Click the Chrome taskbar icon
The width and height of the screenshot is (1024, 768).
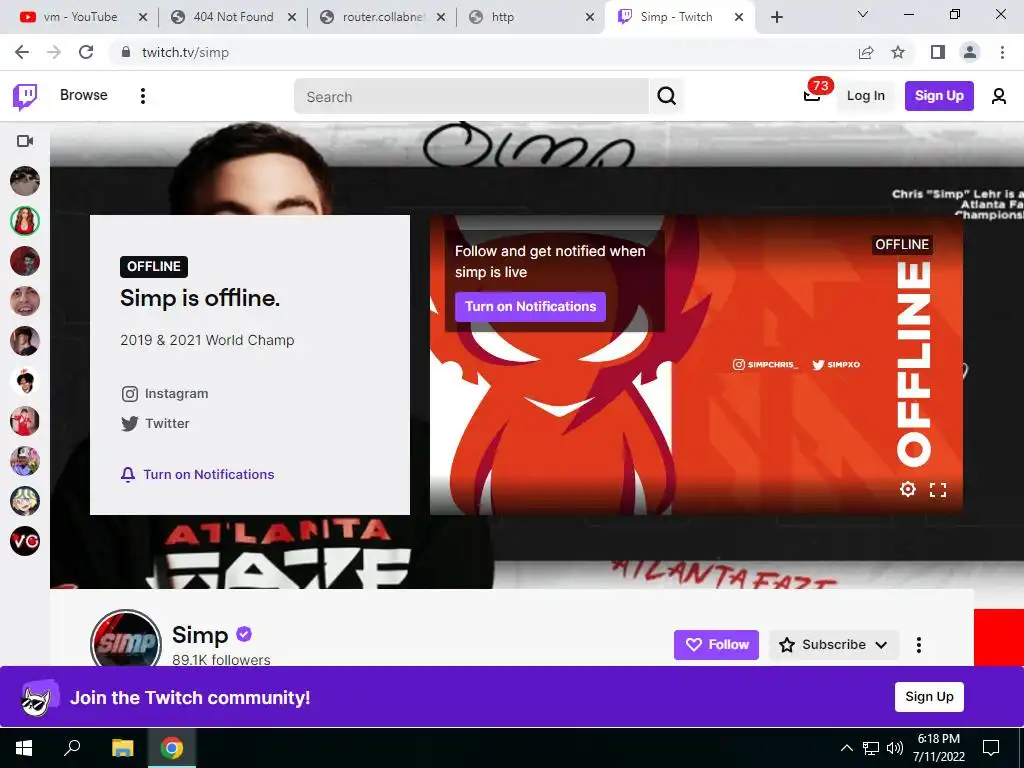pos(172,748)
